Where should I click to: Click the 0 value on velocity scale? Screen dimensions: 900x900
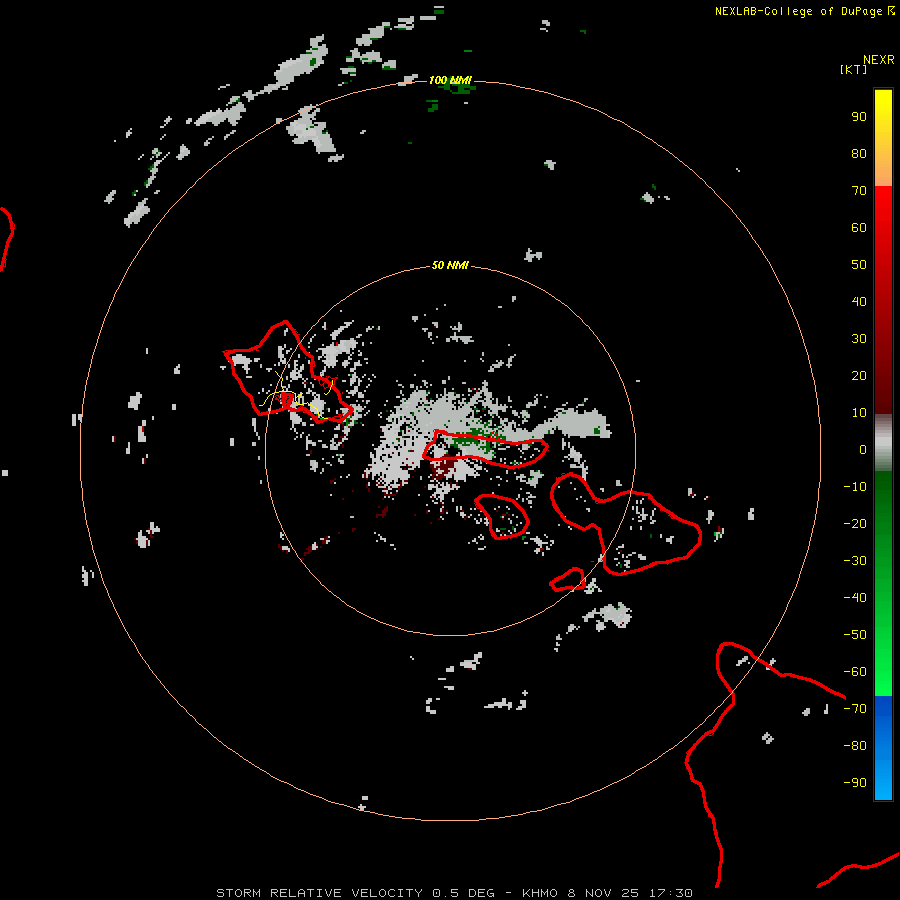863,449
